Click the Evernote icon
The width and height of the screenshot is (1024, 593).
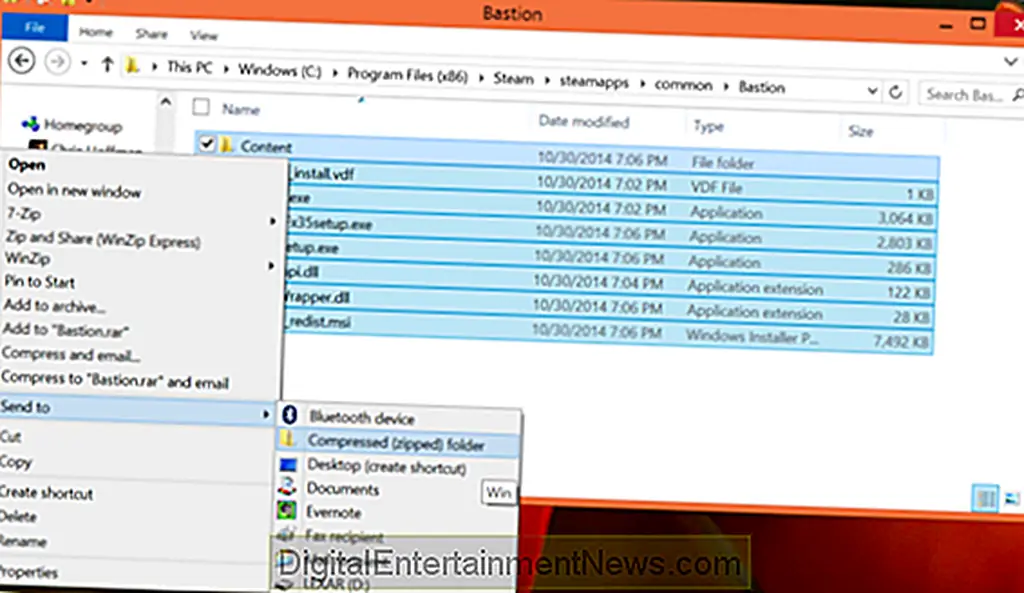click(x=286, y=509)
